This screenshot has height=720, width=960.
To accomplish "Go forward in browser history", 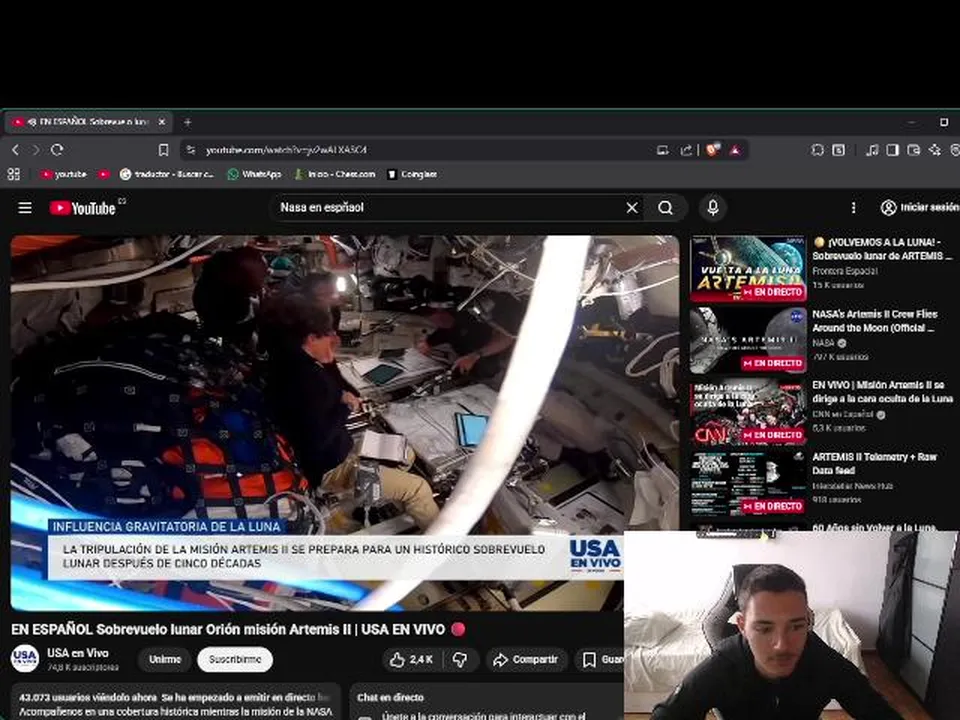I will click(x=36, y=150).
